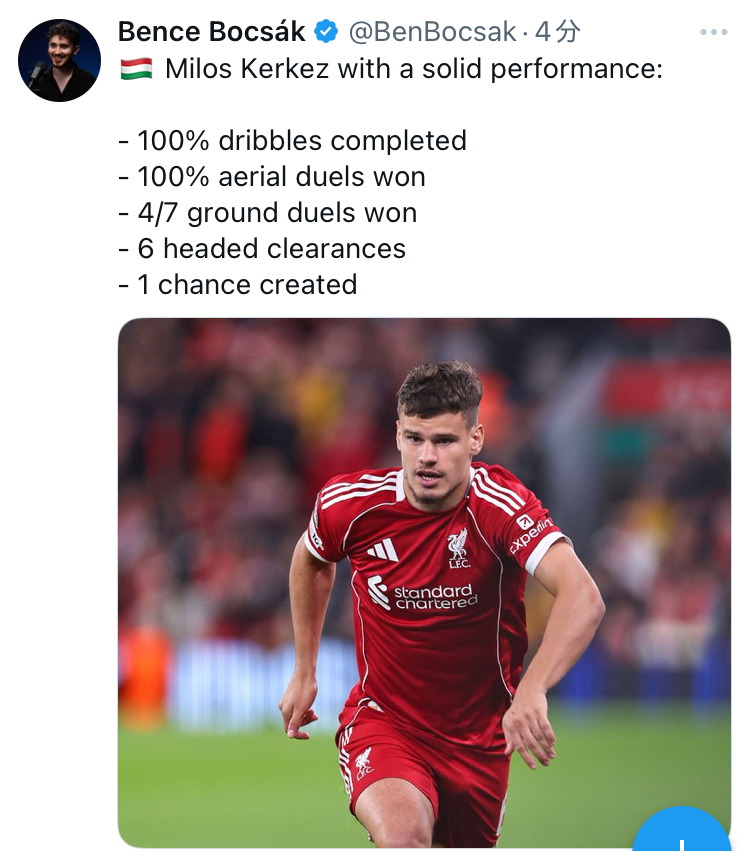Click the text 'Milos Kerkez with a solid performance'
The image size is (750, 851).
413,69
